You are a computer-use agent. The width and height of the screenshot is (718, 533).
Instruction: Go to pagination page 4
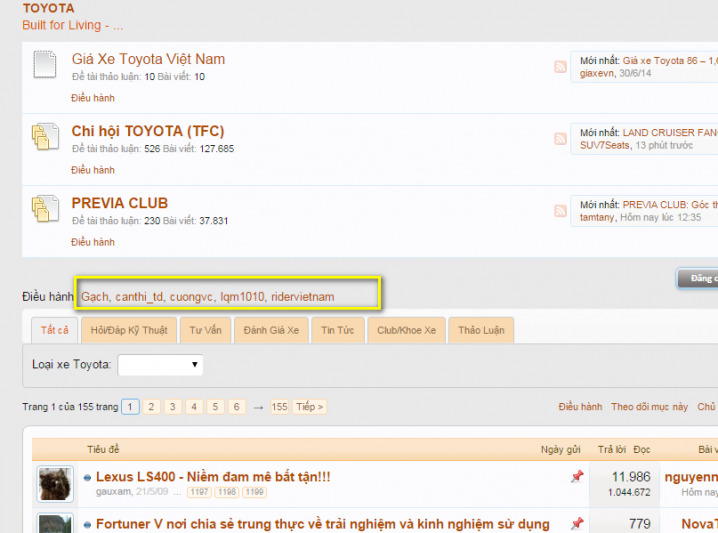point(194,407)
